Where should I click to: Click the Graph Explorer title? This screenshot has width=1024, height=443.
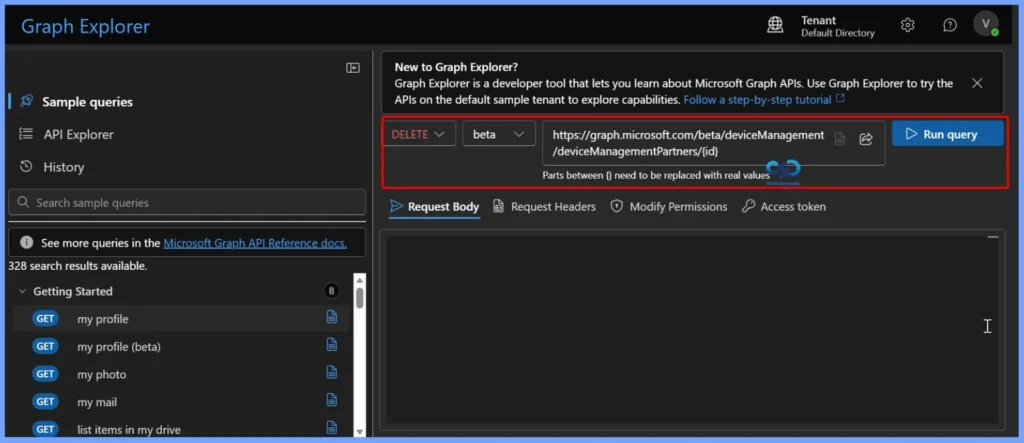click(86, 26)
